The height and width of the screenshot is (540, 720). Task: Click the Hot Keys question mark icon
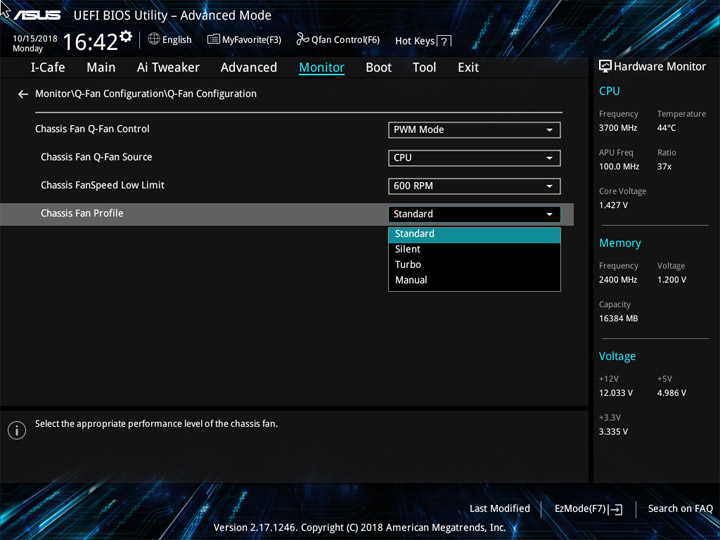(x=444, y=41)
